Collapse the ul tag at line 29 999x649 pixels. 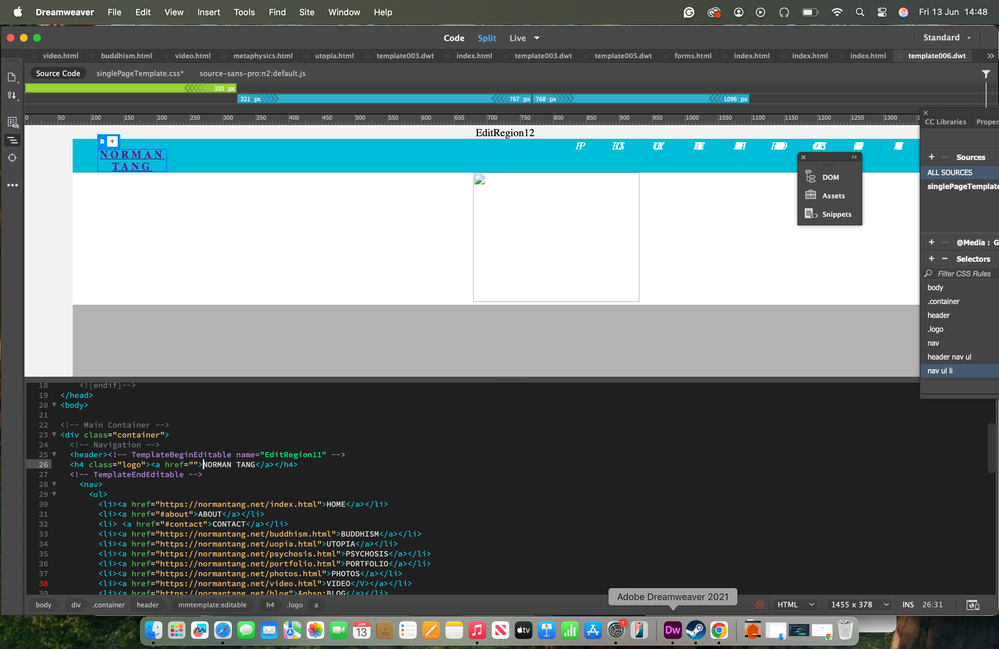54,494
